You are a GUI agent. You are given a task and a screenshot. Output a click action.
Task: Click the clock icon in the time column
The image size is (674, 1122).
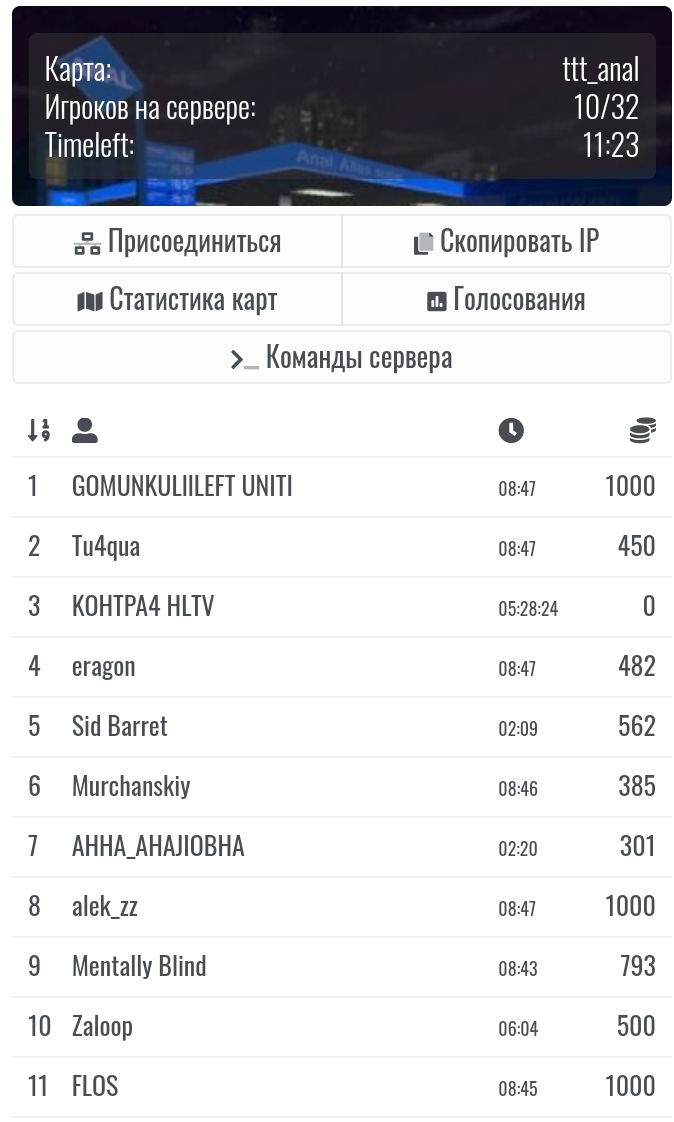(511, 430)
